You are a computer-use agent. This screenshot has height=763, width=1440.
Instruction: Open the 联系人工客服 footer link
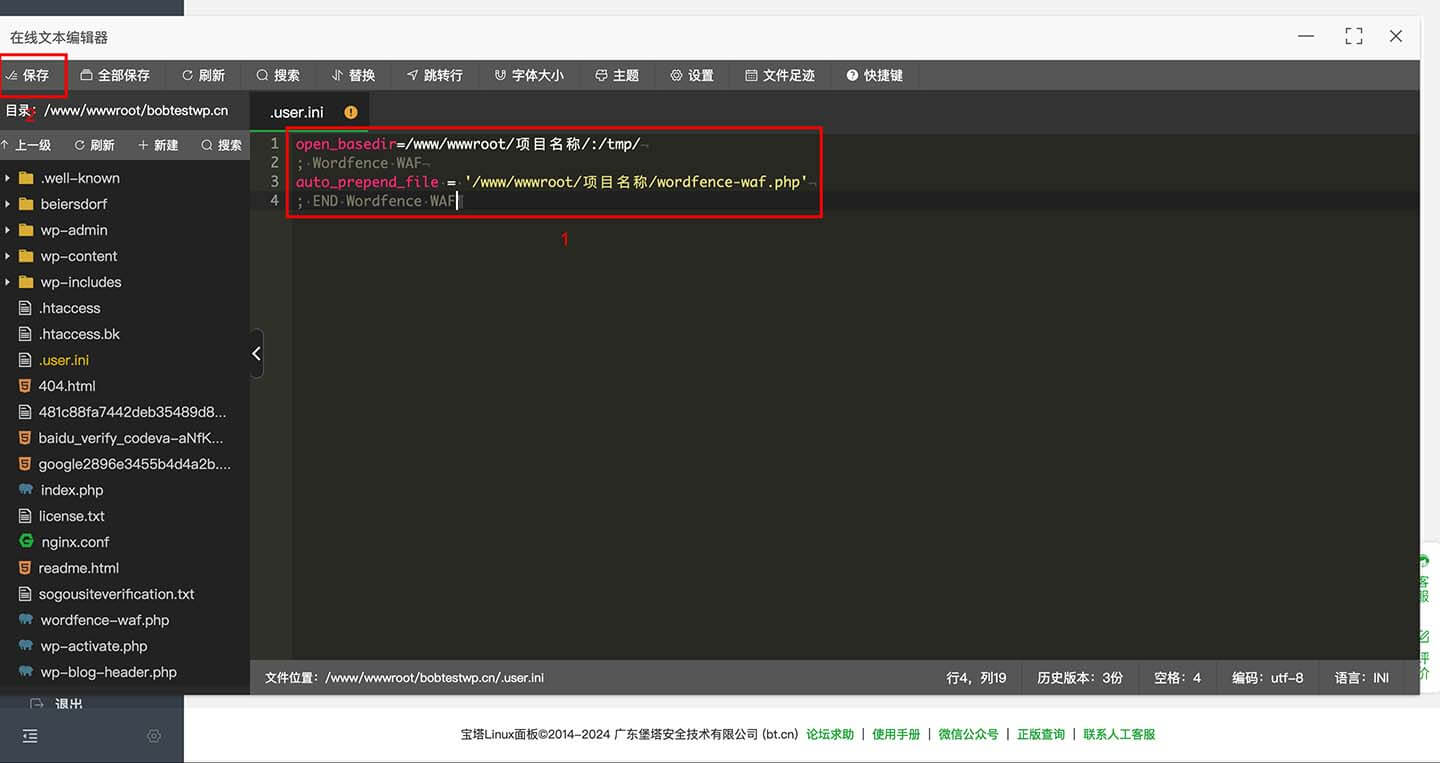[1119, 734]
